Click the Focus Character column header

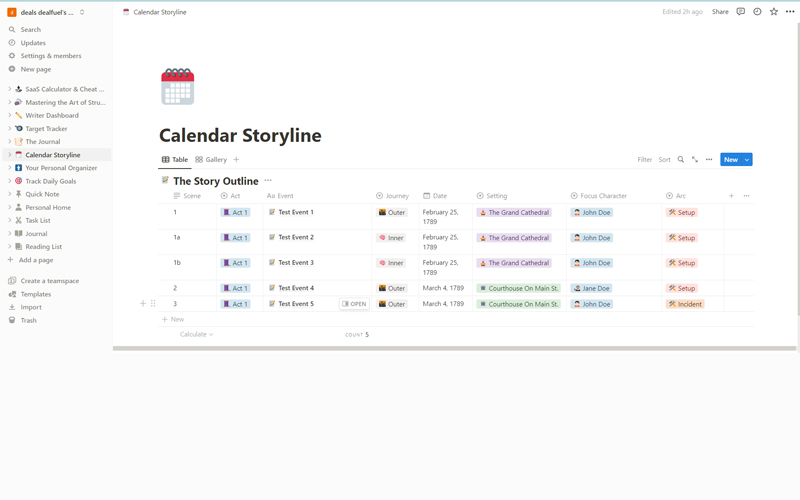click(598, 196)
